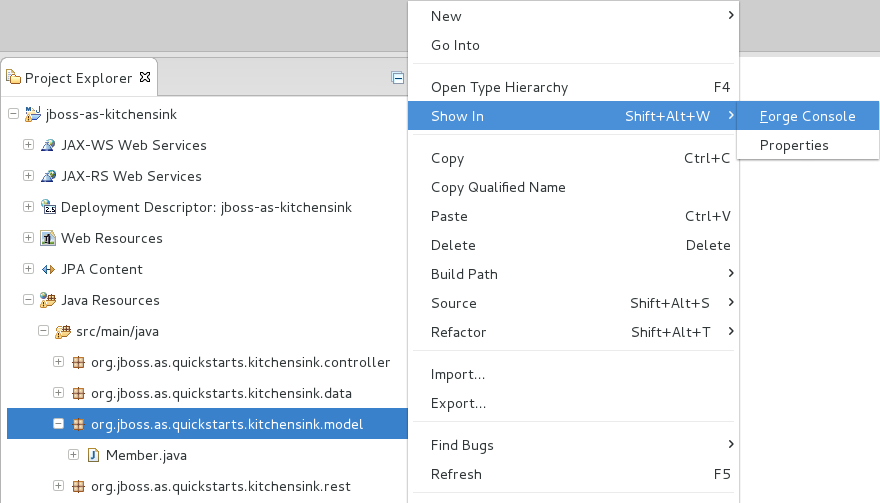This screenshot has width=880, height=503.
Task: Select Open Type Hierarchy menu entry
Action: pos(499,87)
